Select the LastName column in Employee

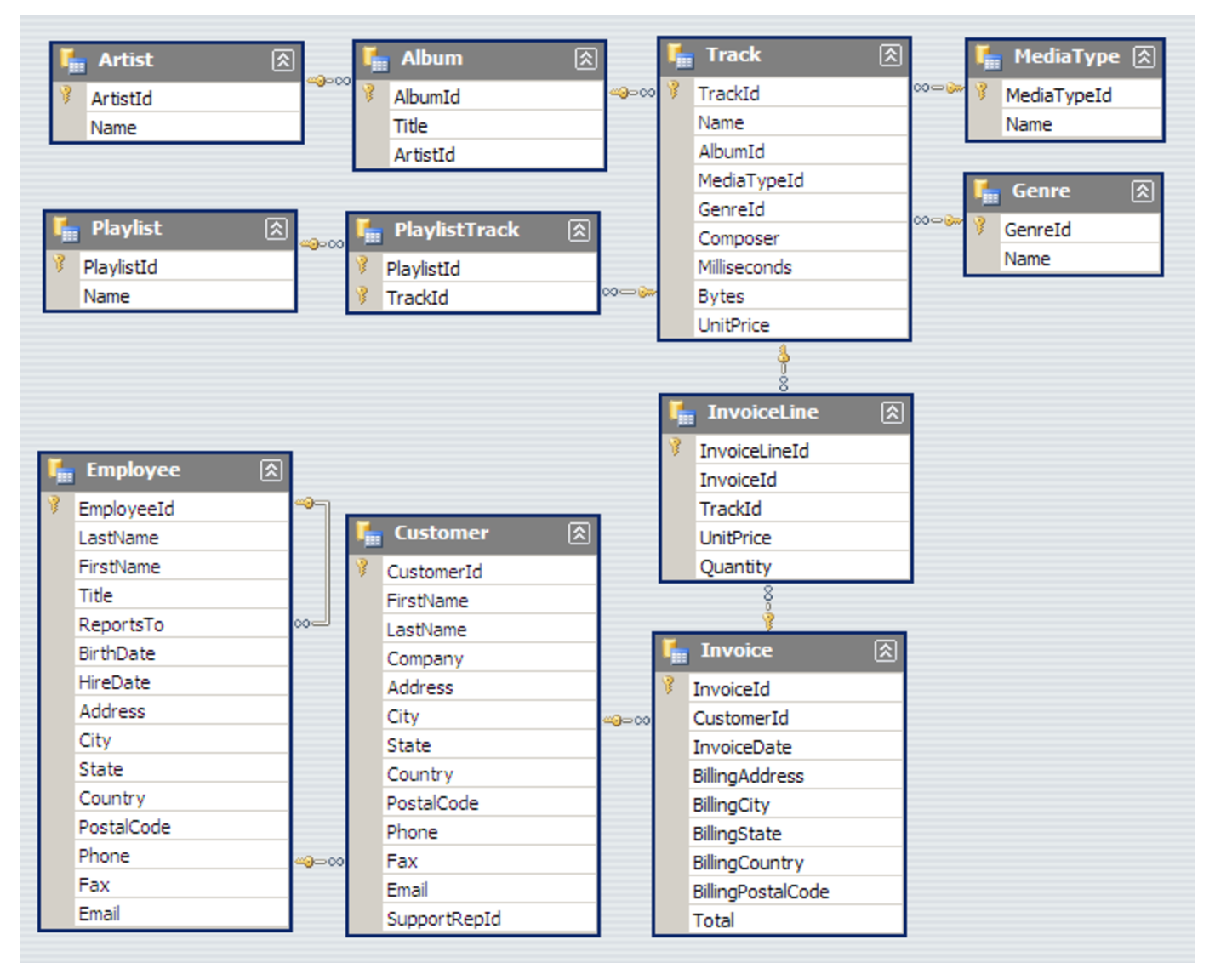182,538
